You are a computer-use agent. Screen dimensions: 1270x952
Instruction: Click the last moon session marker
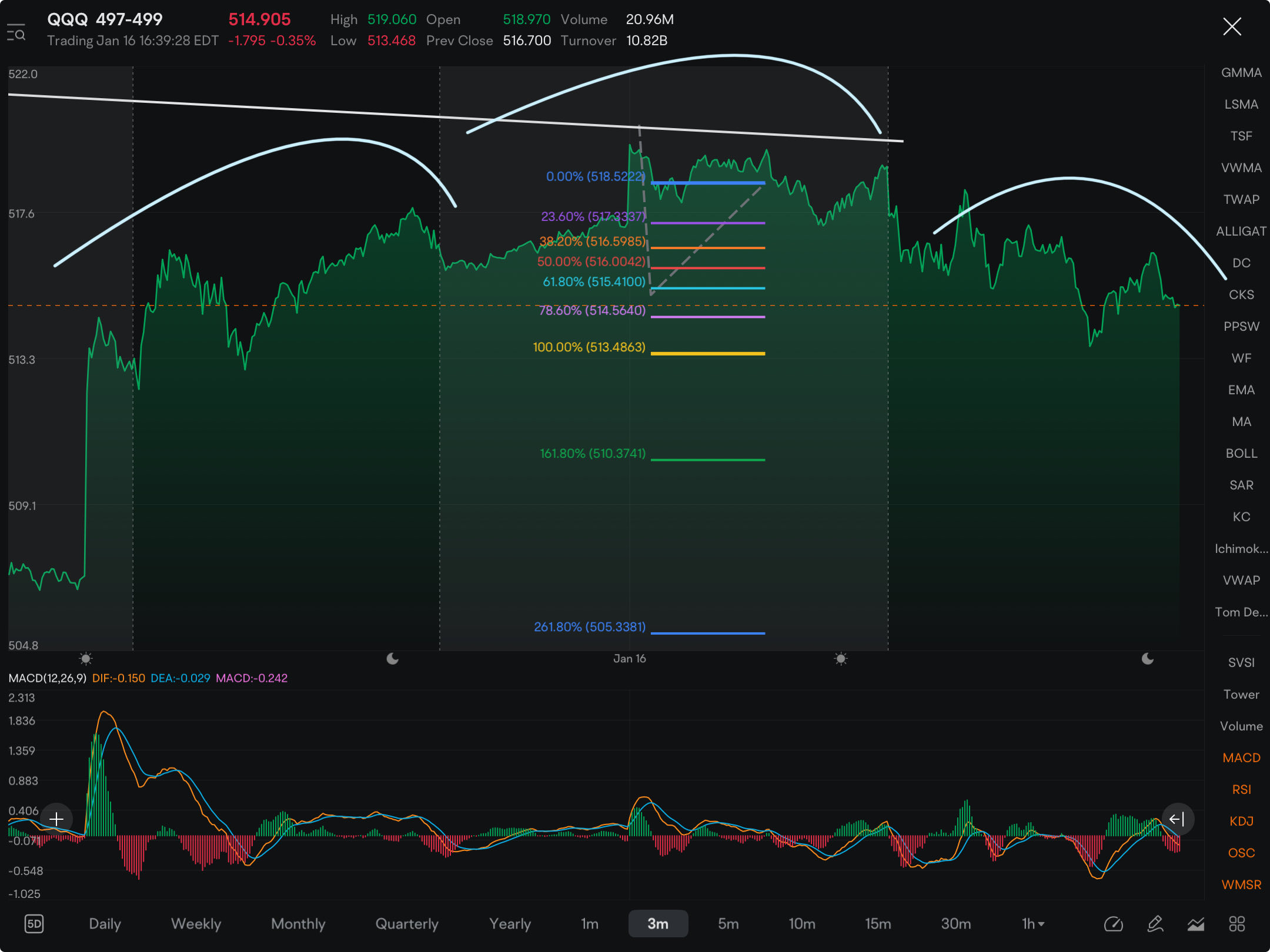coord(1147,658)
